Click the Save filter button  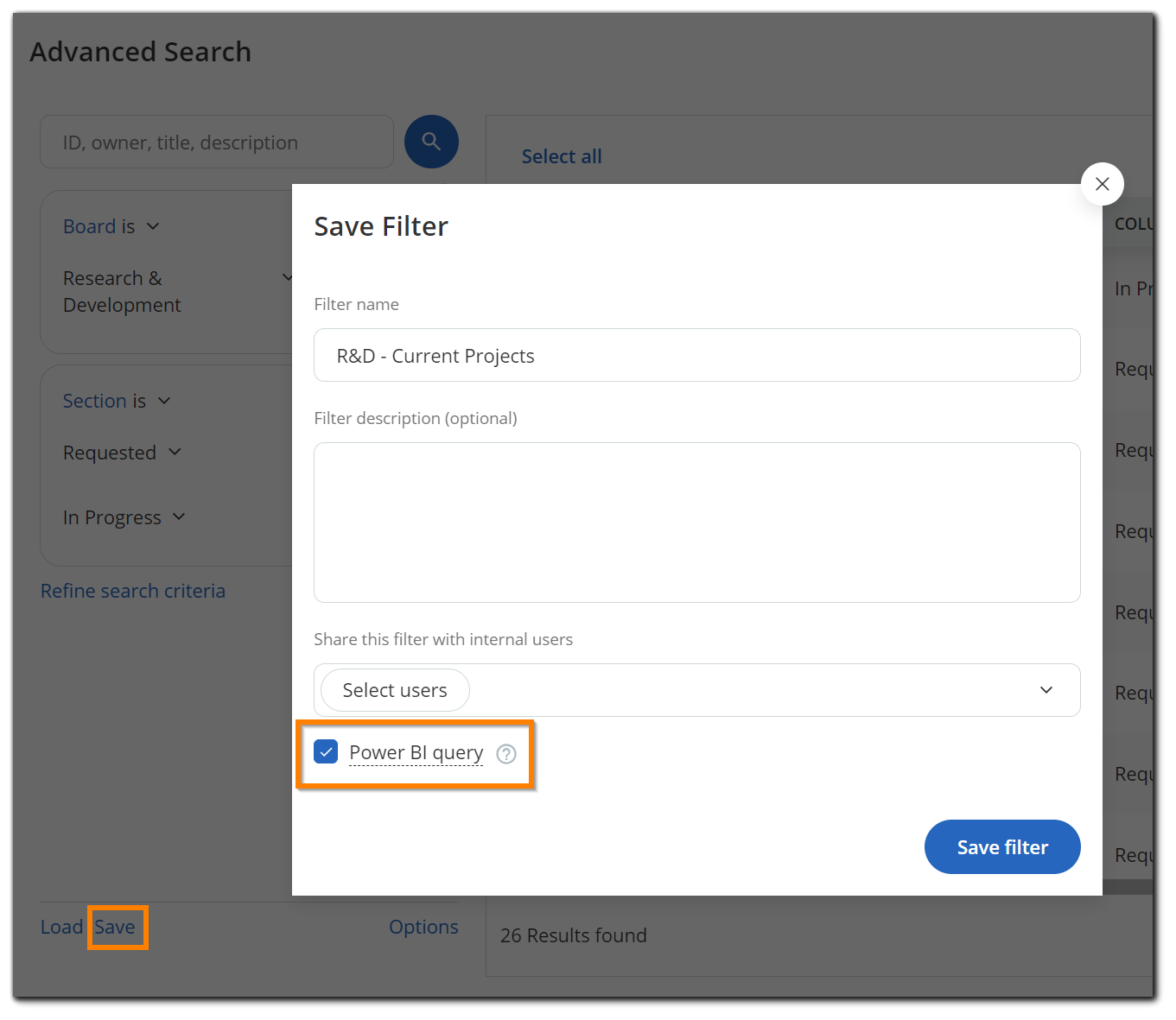[1001, 847]
